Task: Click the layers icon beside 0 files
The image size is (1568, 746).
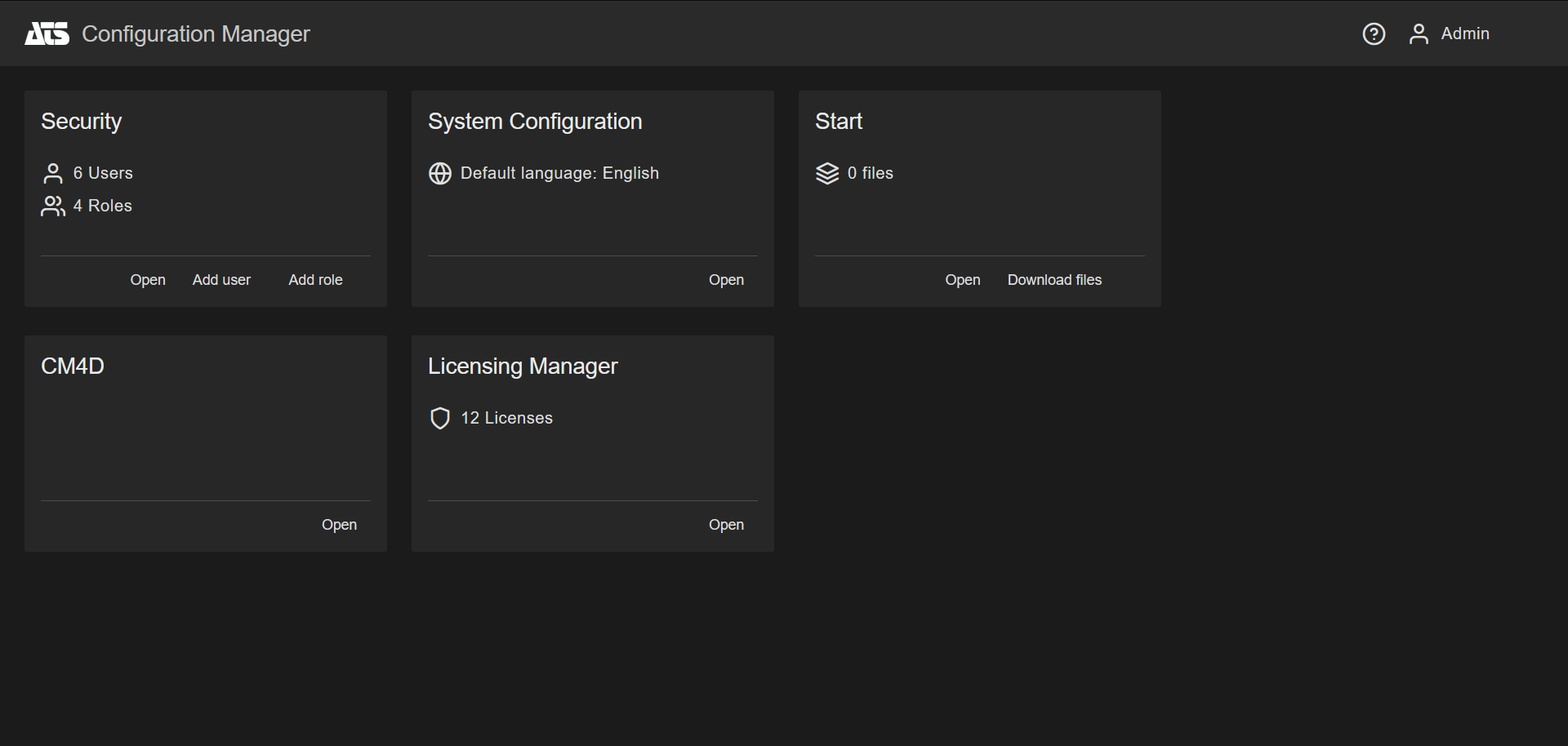Action: (827, 173)
